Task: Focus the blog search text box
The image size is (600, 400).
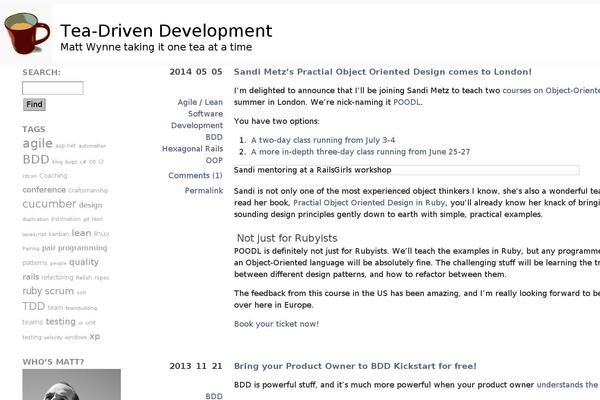Action: [53, 88]
